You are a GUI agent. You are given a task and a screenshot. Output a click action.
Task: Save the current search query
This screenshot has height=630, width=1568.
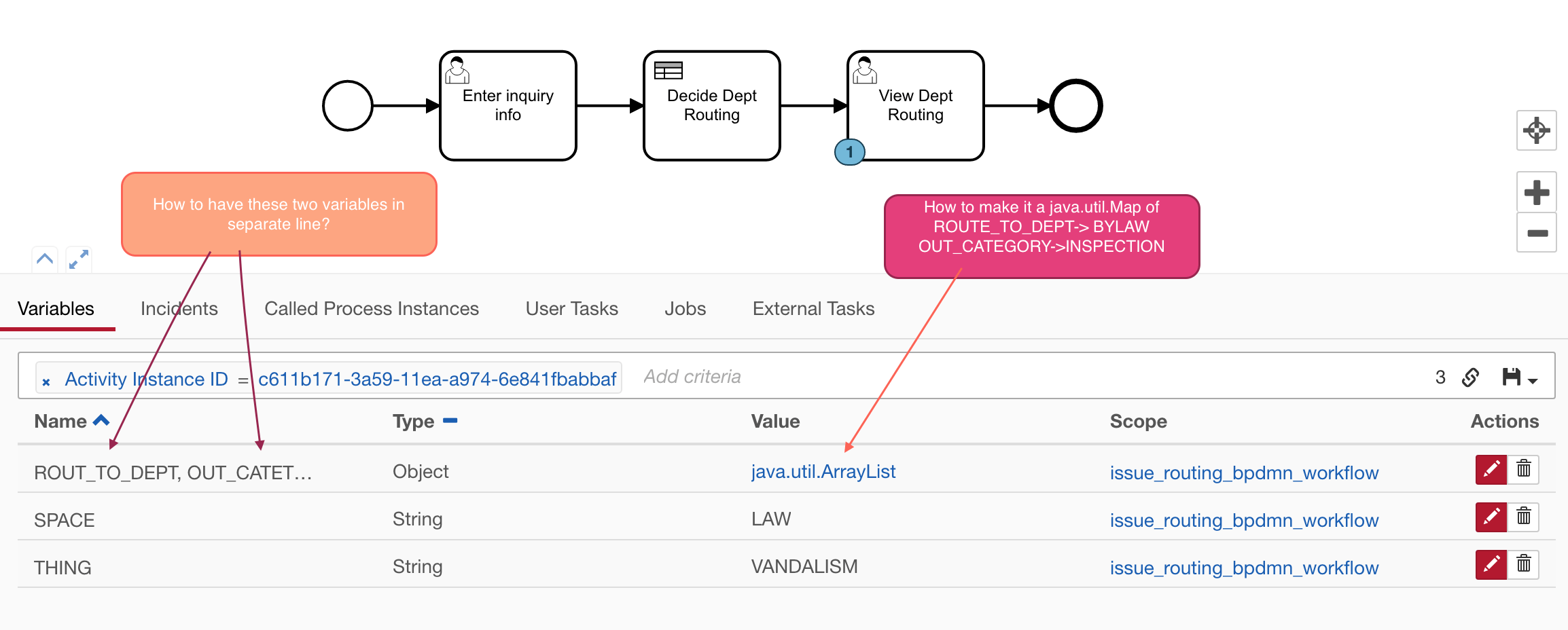point(1512,377)
